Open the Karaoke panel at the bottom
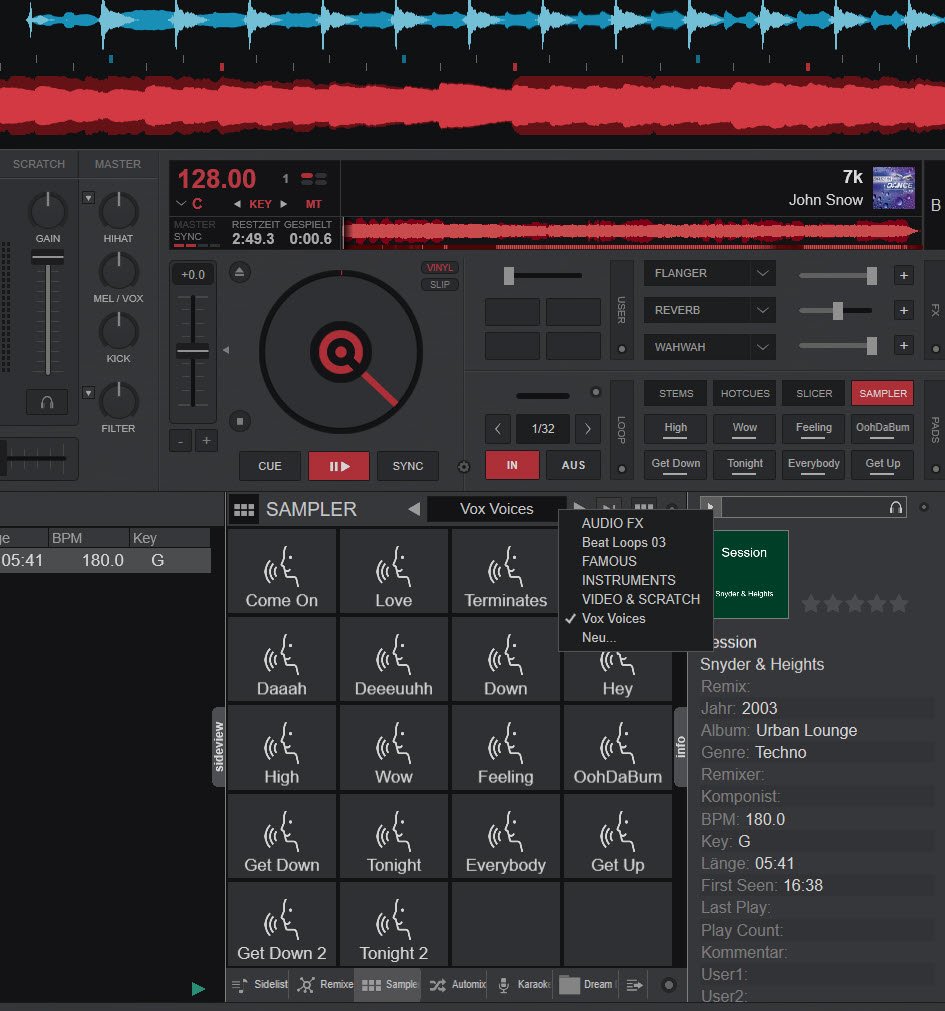Viewport: 945px width, 1011px height. [525, 985]
